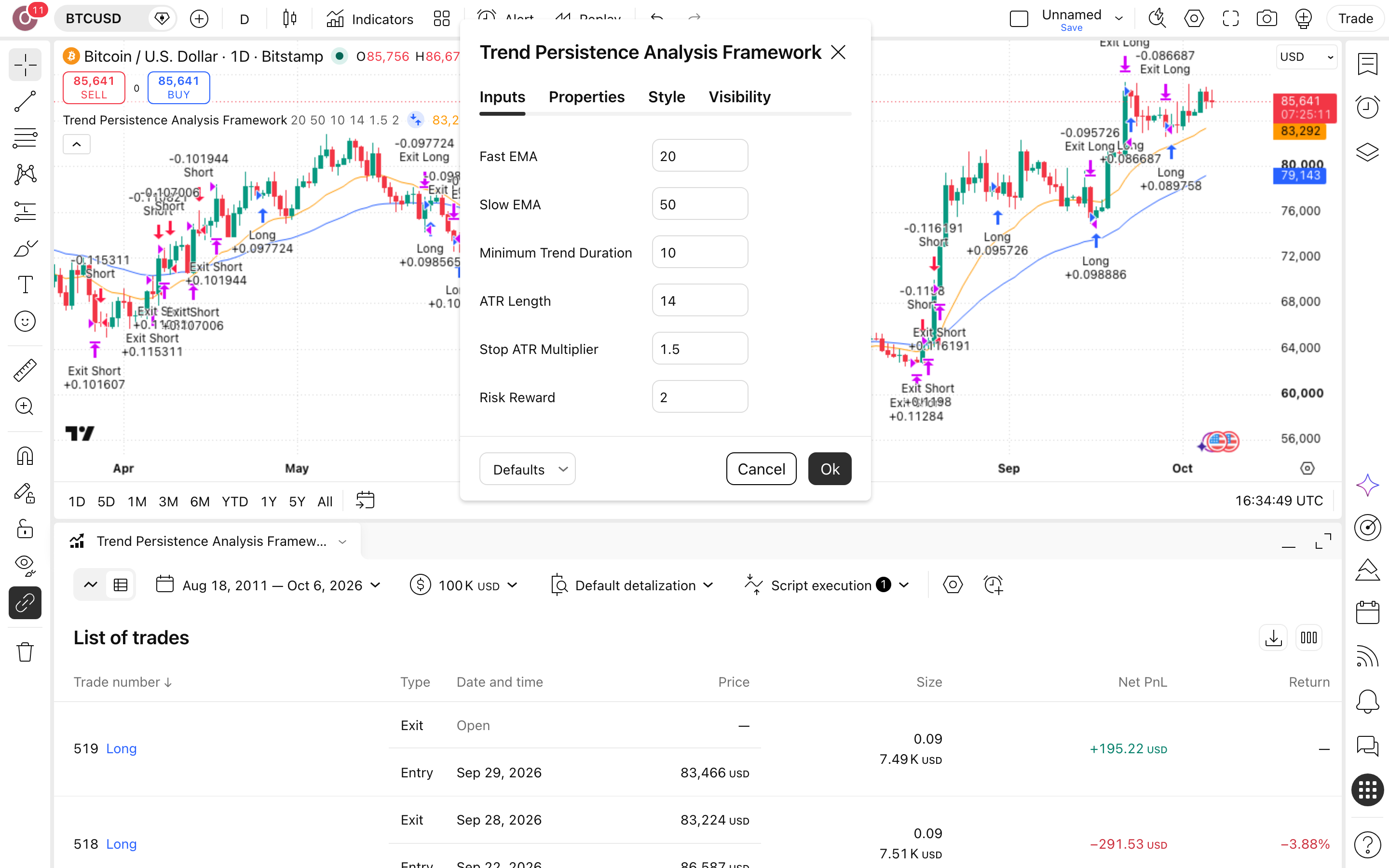Image resolution: width=1389 pixels, height=868 pixels.
Task: Select the ruler measure tool
Action: (25, 370)
